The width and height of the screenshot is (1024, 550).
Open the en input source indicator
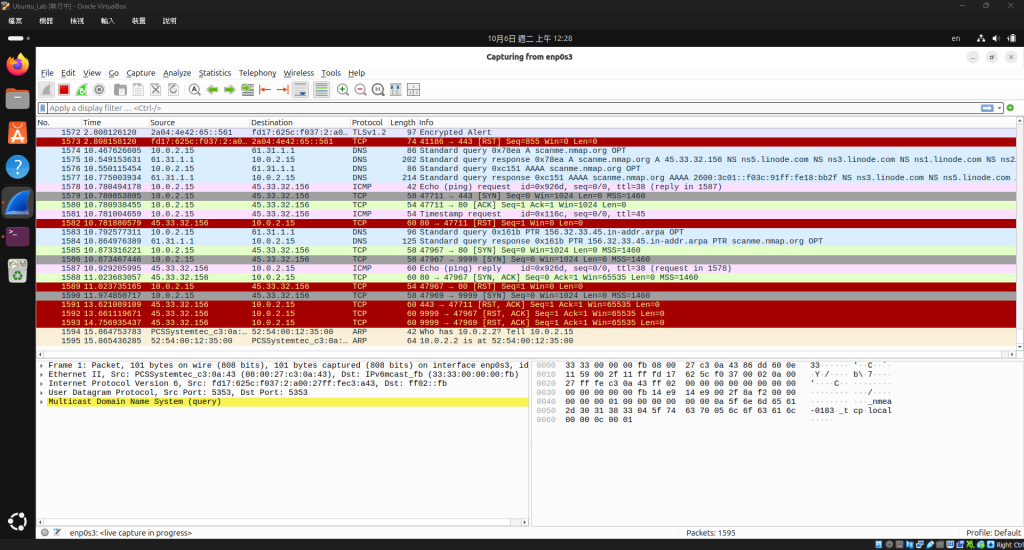(x=955, y=39)
